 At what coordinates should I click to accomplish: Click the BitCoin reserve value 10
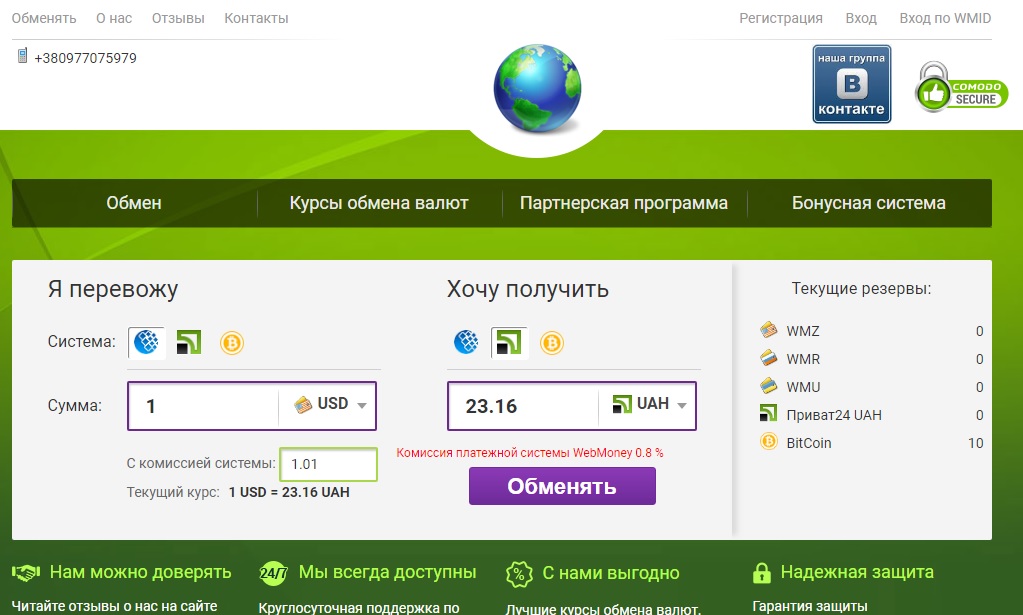point(975,443)
